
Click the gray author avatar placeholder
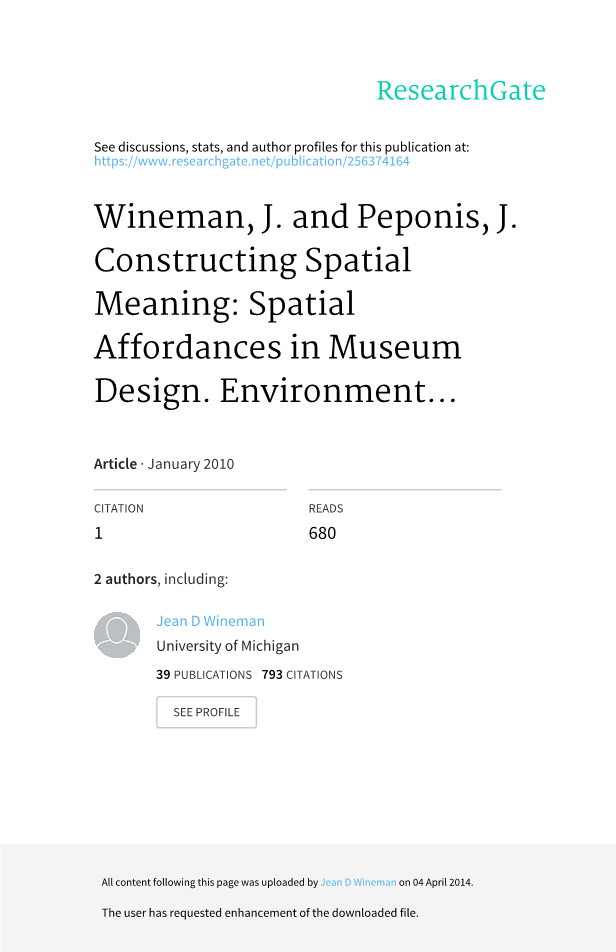pos(117,635)
